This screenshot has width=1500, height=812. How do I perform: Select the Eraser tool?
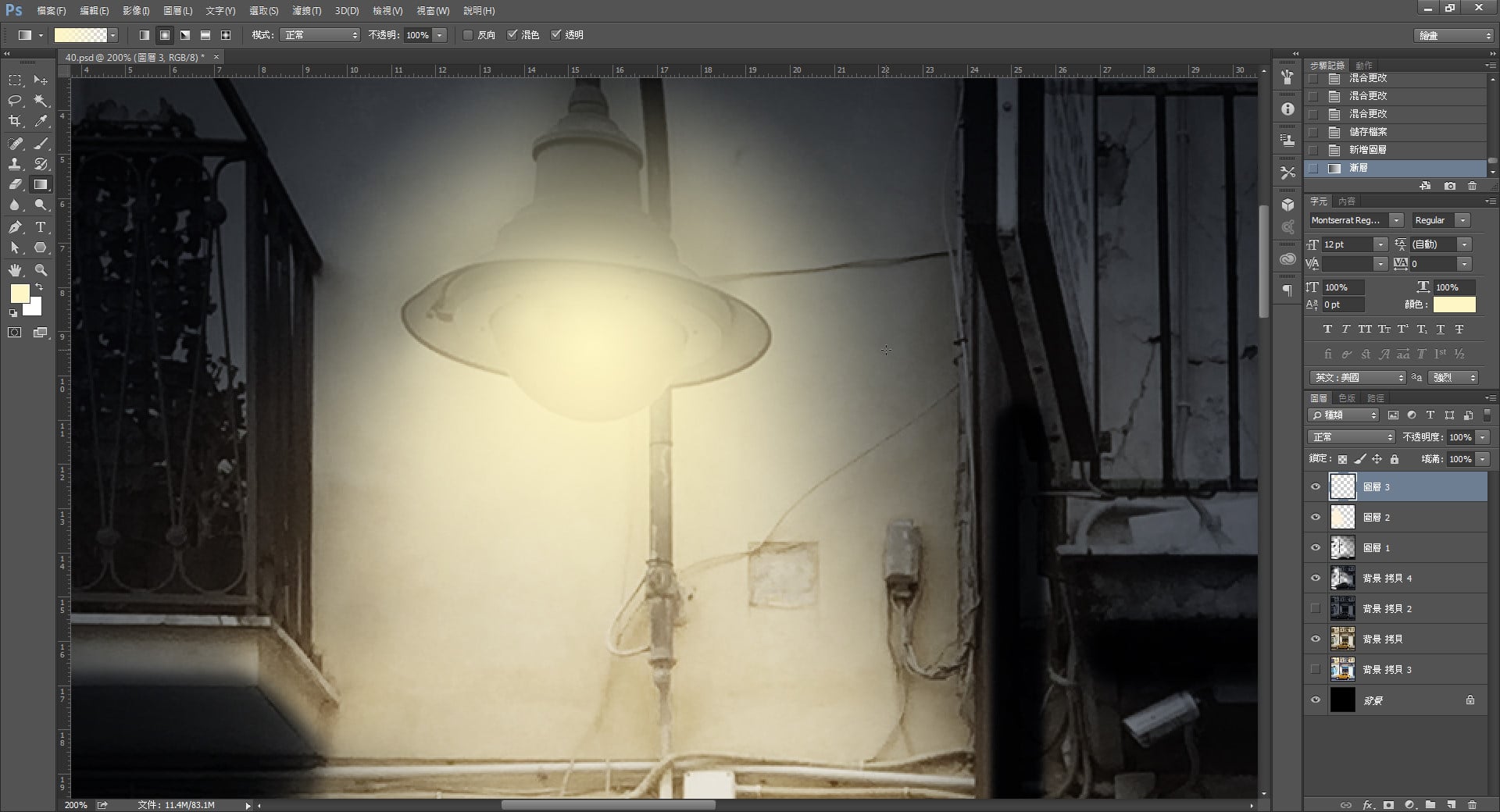pyautogui.click(x=15, y=185)
